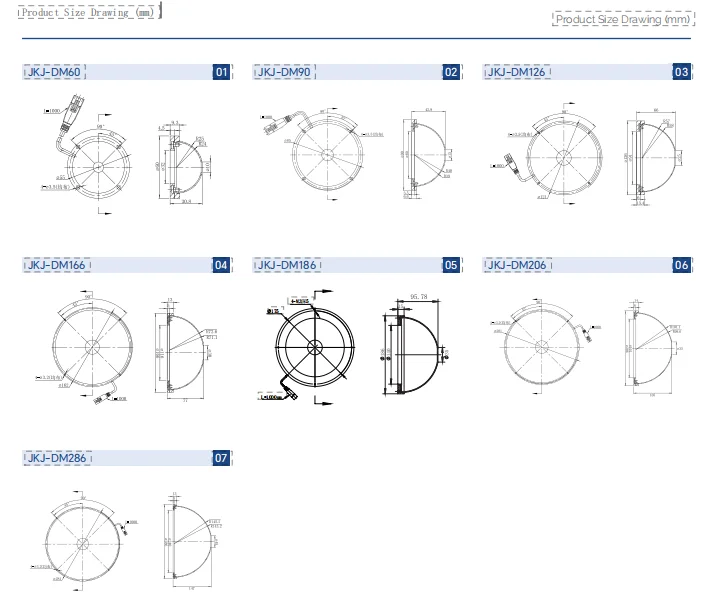Click the number badge 01
Image resolution: width=728 pixels, height=605 pixels.
(x=221, y=72)
